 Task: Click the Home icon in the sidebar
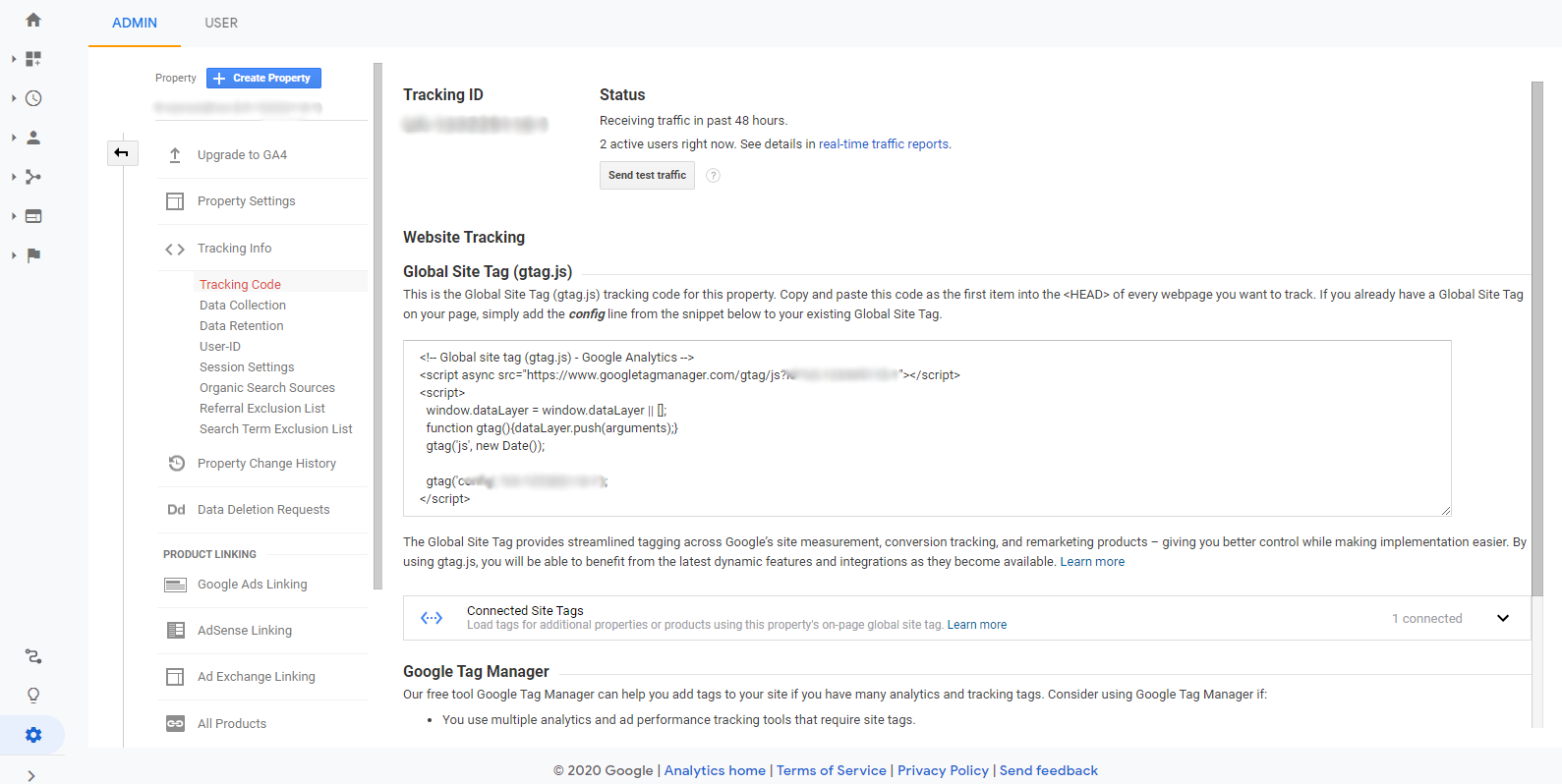(x=33, y=20)
